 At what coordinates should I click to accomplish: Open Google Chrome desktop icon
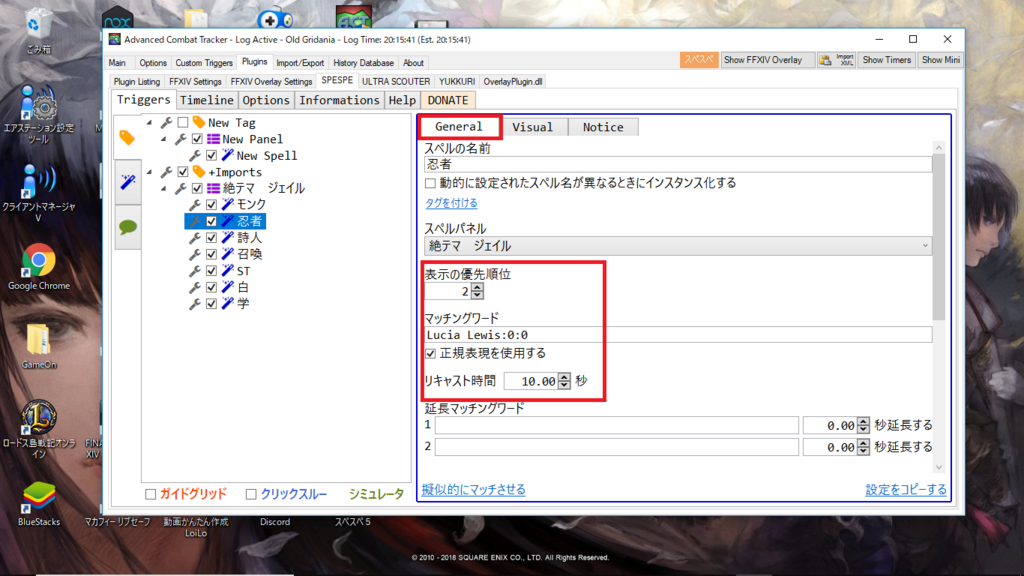(39, 266)
